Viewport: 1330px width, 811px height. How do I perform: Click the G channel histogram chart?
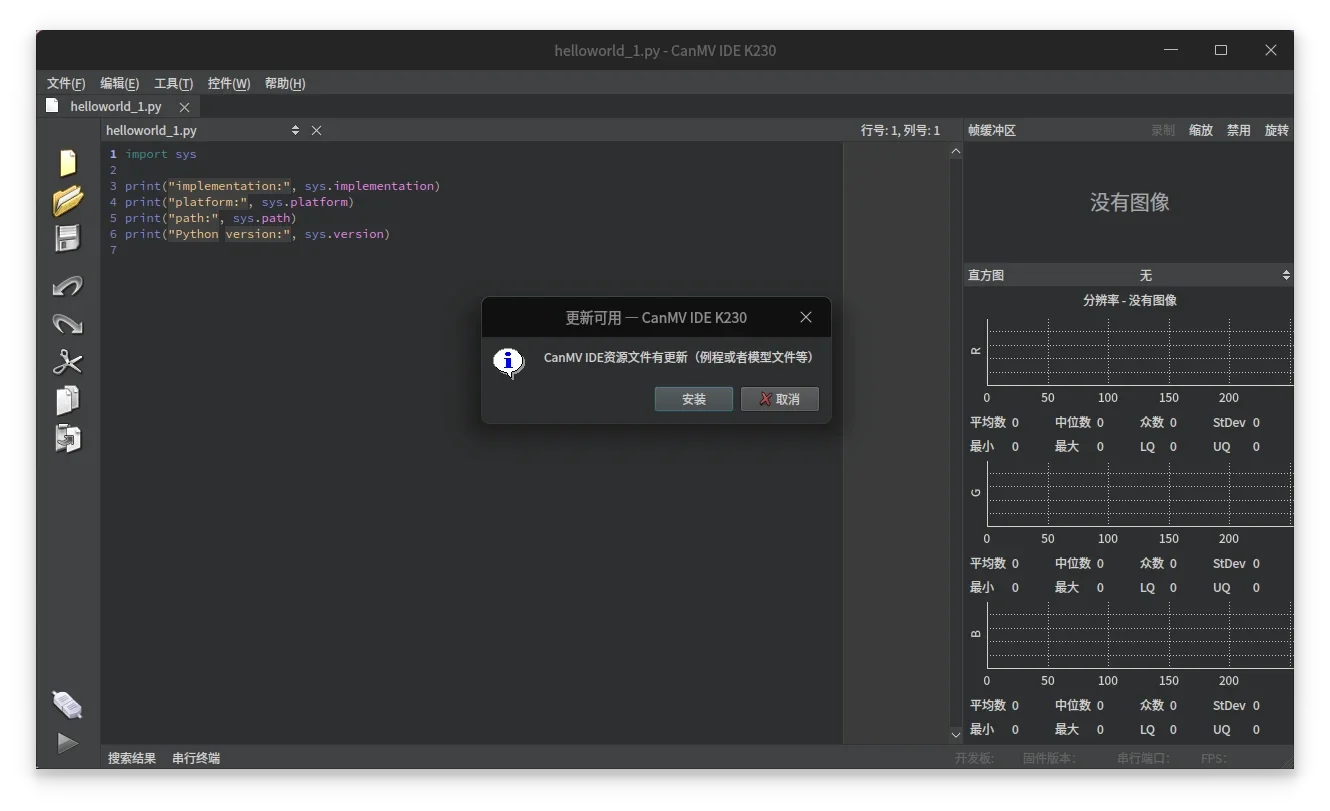pos(1139,493)
